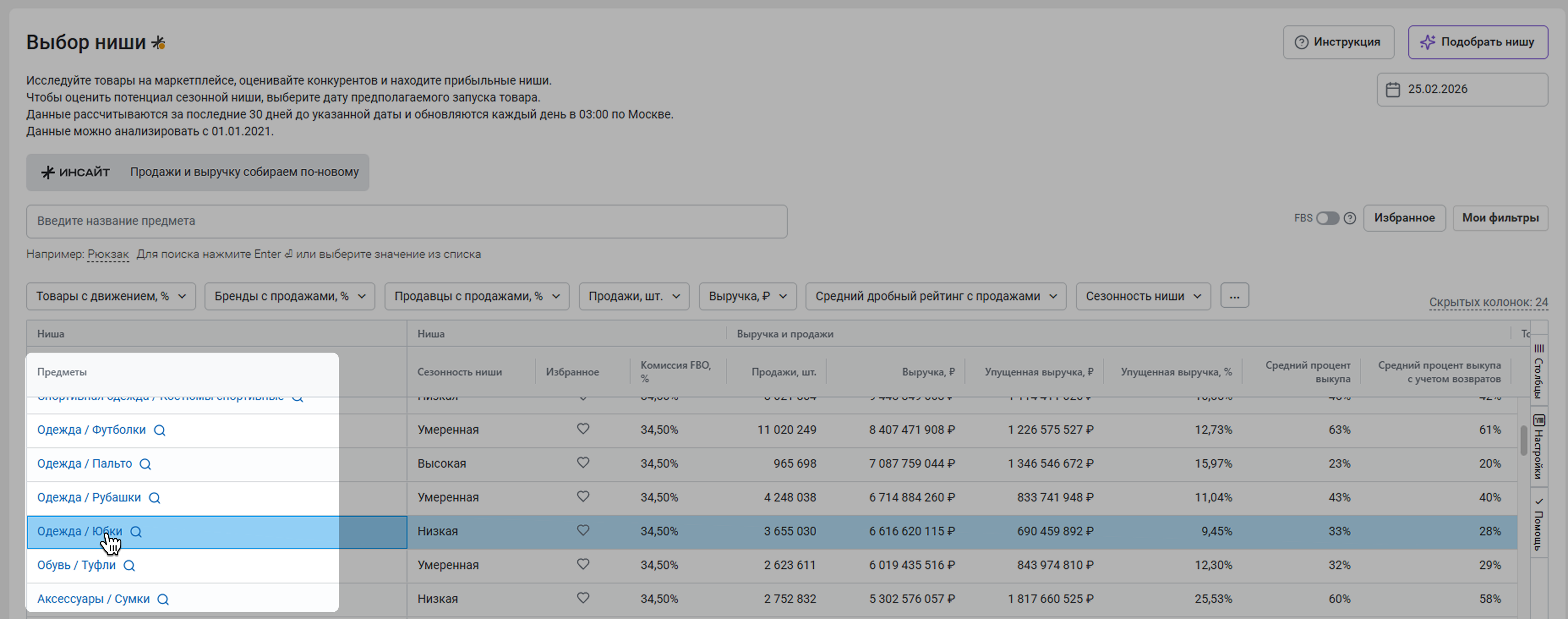This screenshot has width=1568, height=619.
Task: Click magnifier icon beside Одежда / Пальто
Action: tap(145, 464)
